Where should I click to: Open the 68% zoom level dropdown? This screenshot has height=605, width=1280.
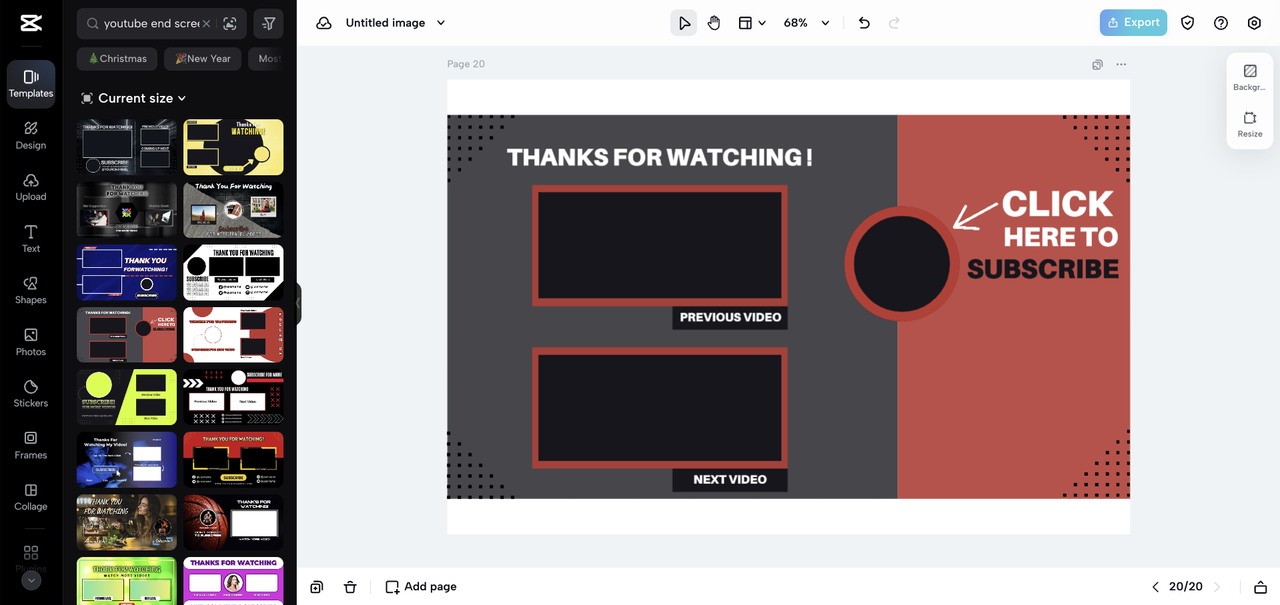click(806, 23)
